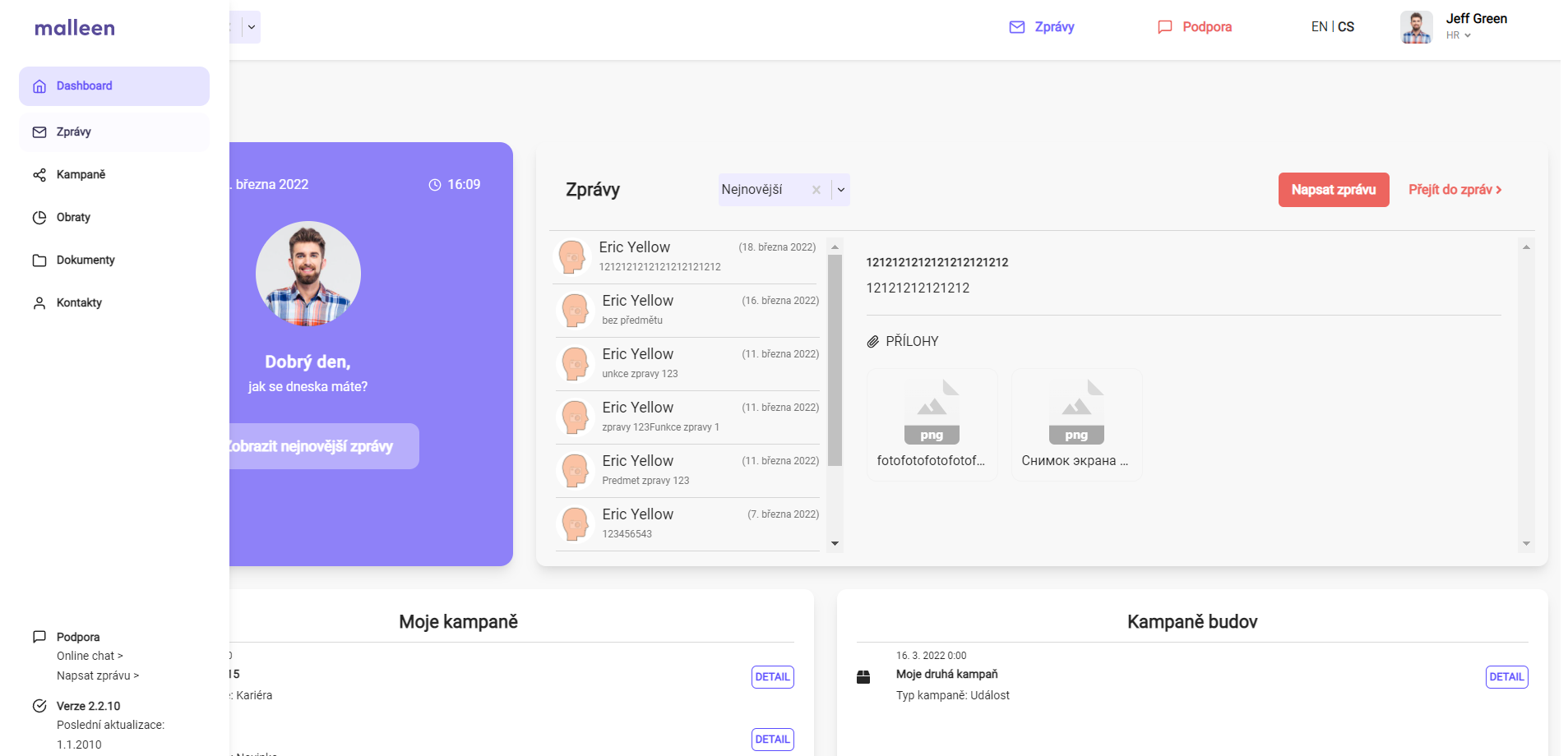1568x756 pixels.
Task: Click the clock icon beside 16:09
Action: 435,185
